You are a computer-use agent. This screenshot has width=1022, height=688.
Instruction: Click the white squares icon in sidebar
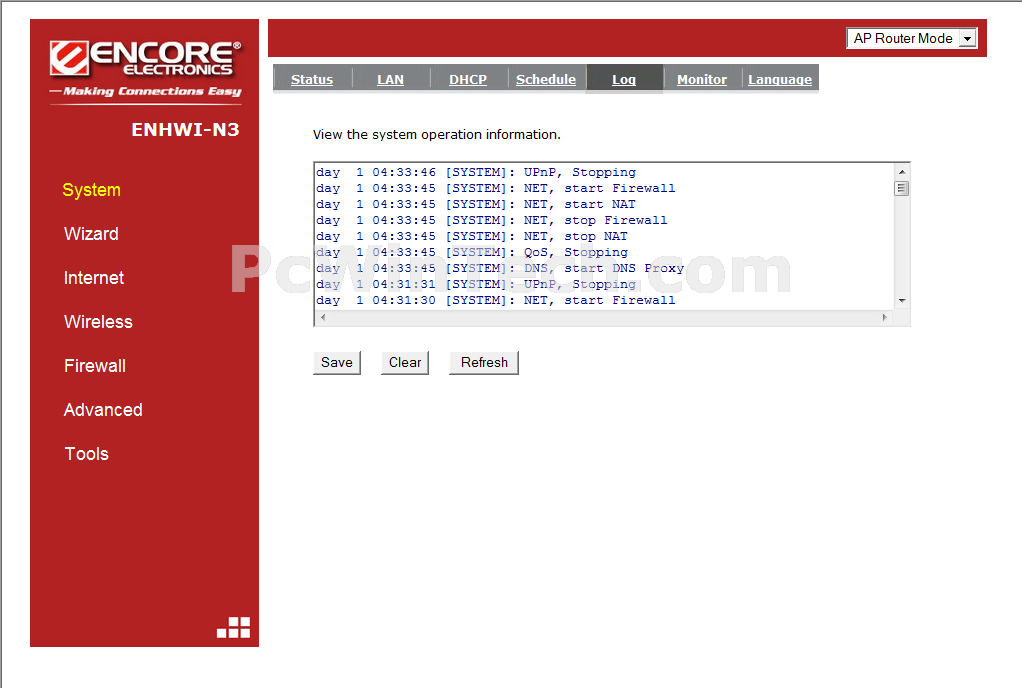click(x=233, y=627)
